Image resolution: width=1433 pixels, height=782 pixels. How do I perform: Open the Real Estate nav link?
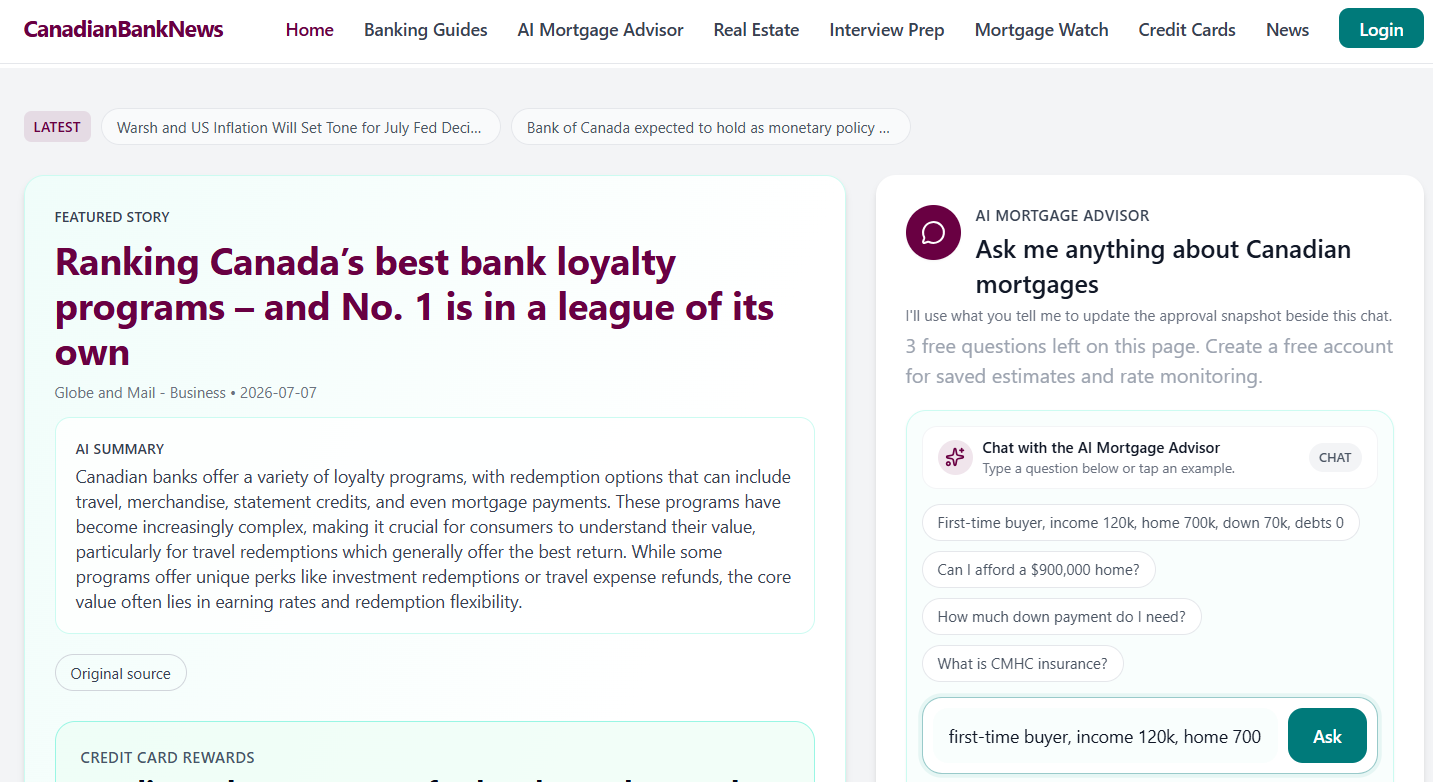(756, 30)
